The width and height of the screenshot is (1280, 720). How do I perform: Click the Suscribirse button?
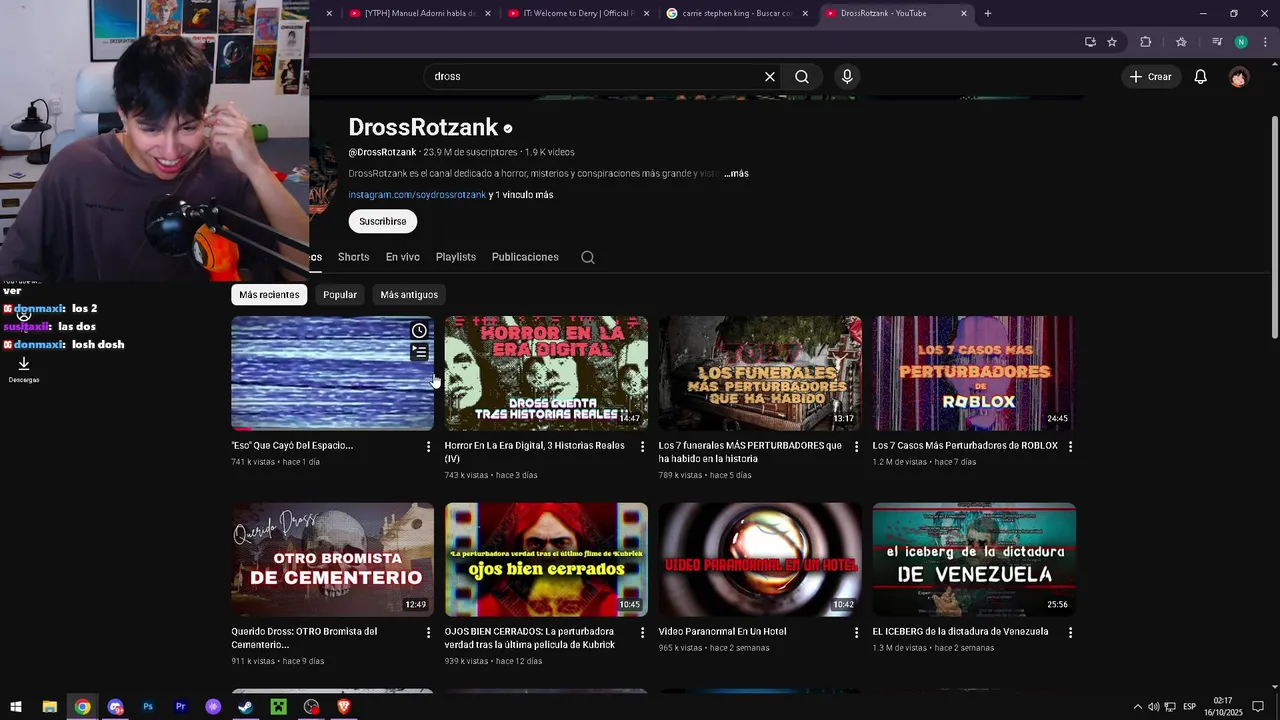pyautogui.click(x=383, y=221)
